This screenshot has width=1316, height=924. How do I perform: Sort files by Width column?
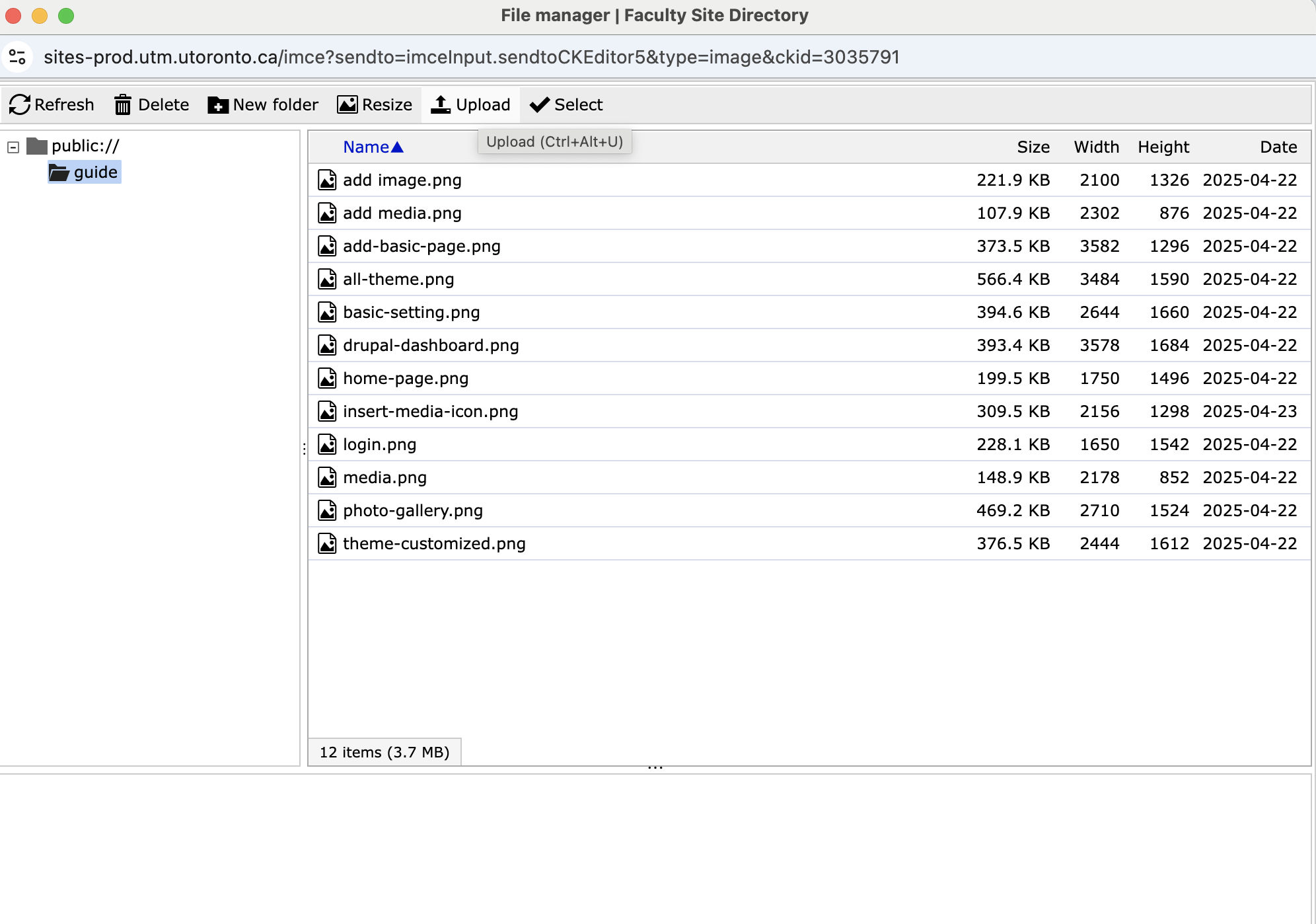point(1096,147)
